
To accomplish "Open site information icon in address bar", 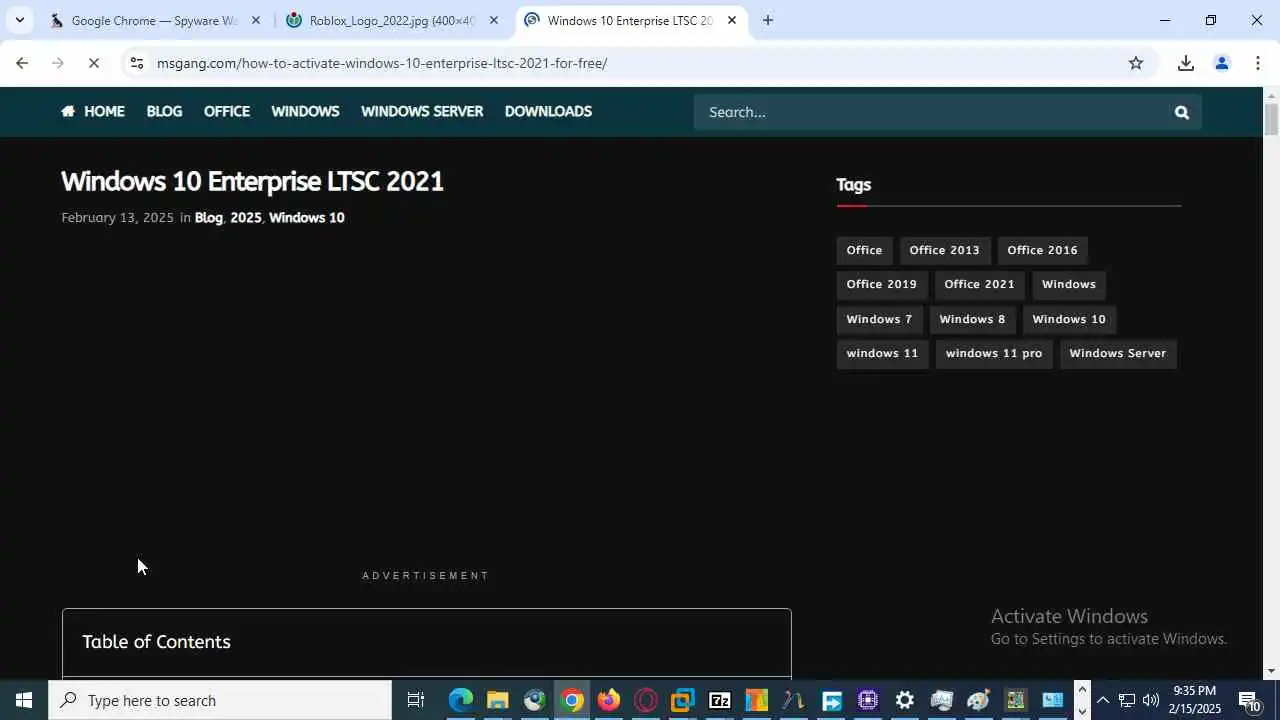I will pyautogui.click(x=137, y=63).
